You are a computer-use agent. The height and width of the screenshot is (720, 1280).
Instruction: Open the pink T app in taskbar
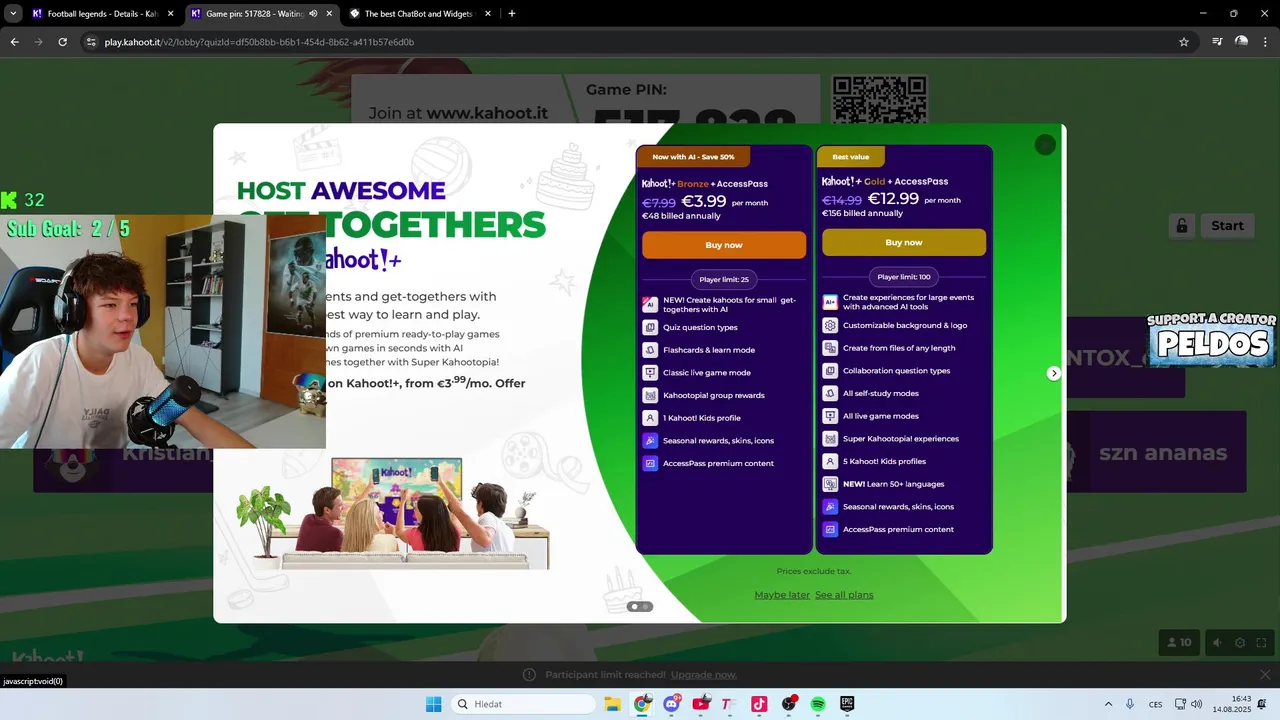(x=728, y=704)
